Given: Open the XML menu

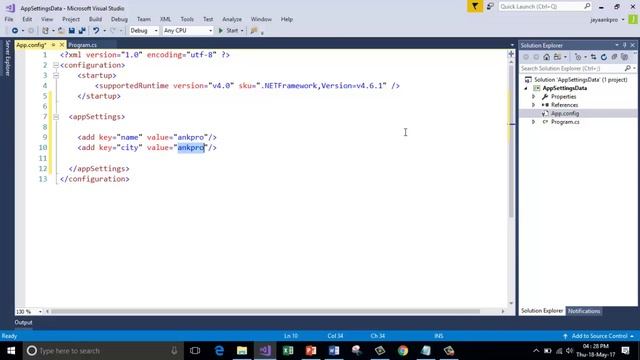Looking at the screenshot, I should (x=165, y=19).
